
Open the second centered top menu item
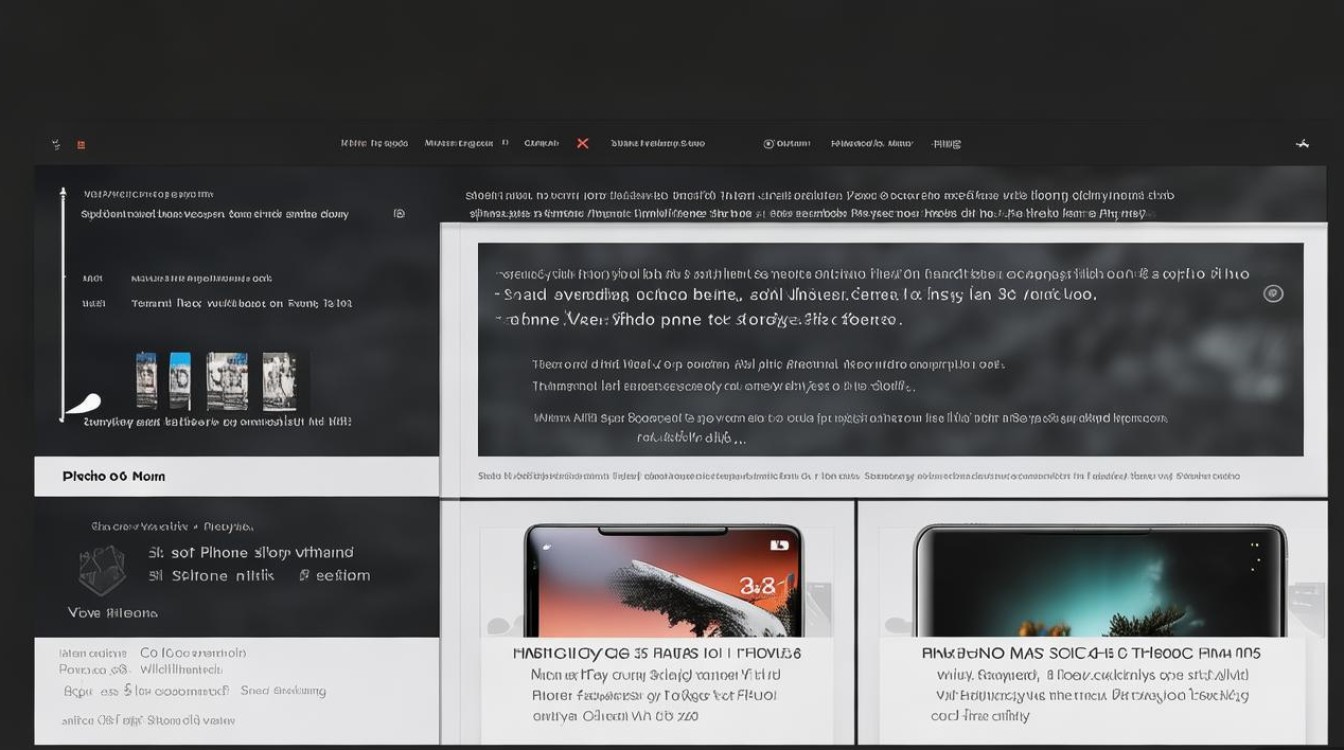pyautogui.click(x=459, y=144)
